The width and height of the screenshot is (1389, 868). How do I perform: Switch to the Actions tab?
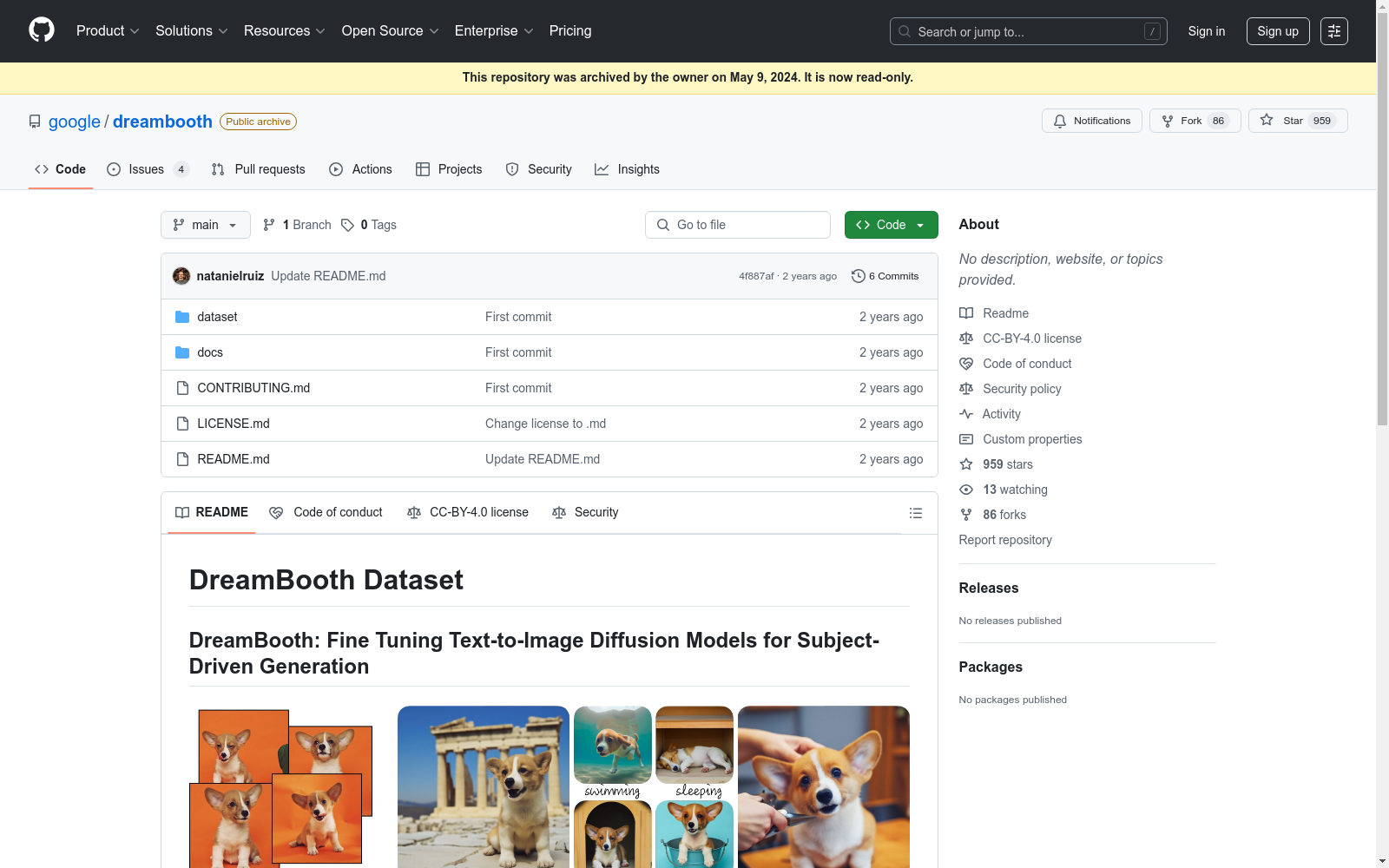pyautogui.click(x=360, y=169)
